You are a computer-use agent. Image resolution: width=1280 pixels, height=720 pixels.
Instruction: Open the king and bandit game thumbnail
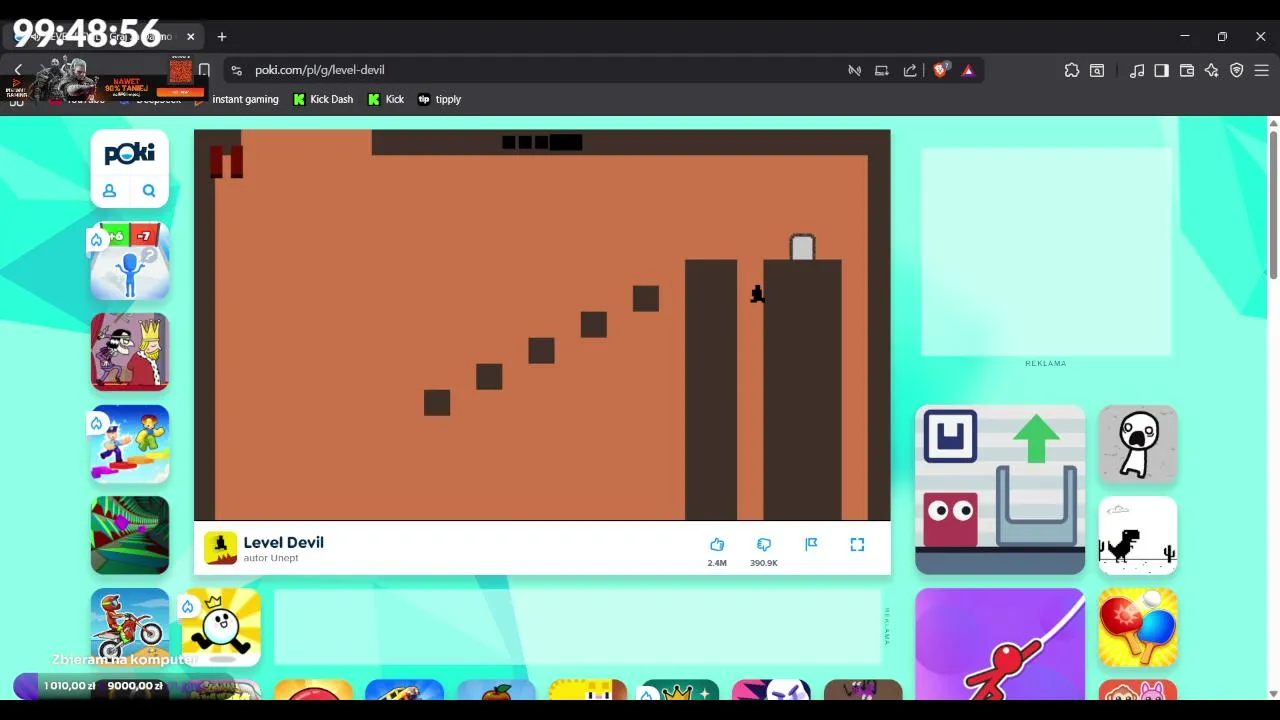point(130,352)
